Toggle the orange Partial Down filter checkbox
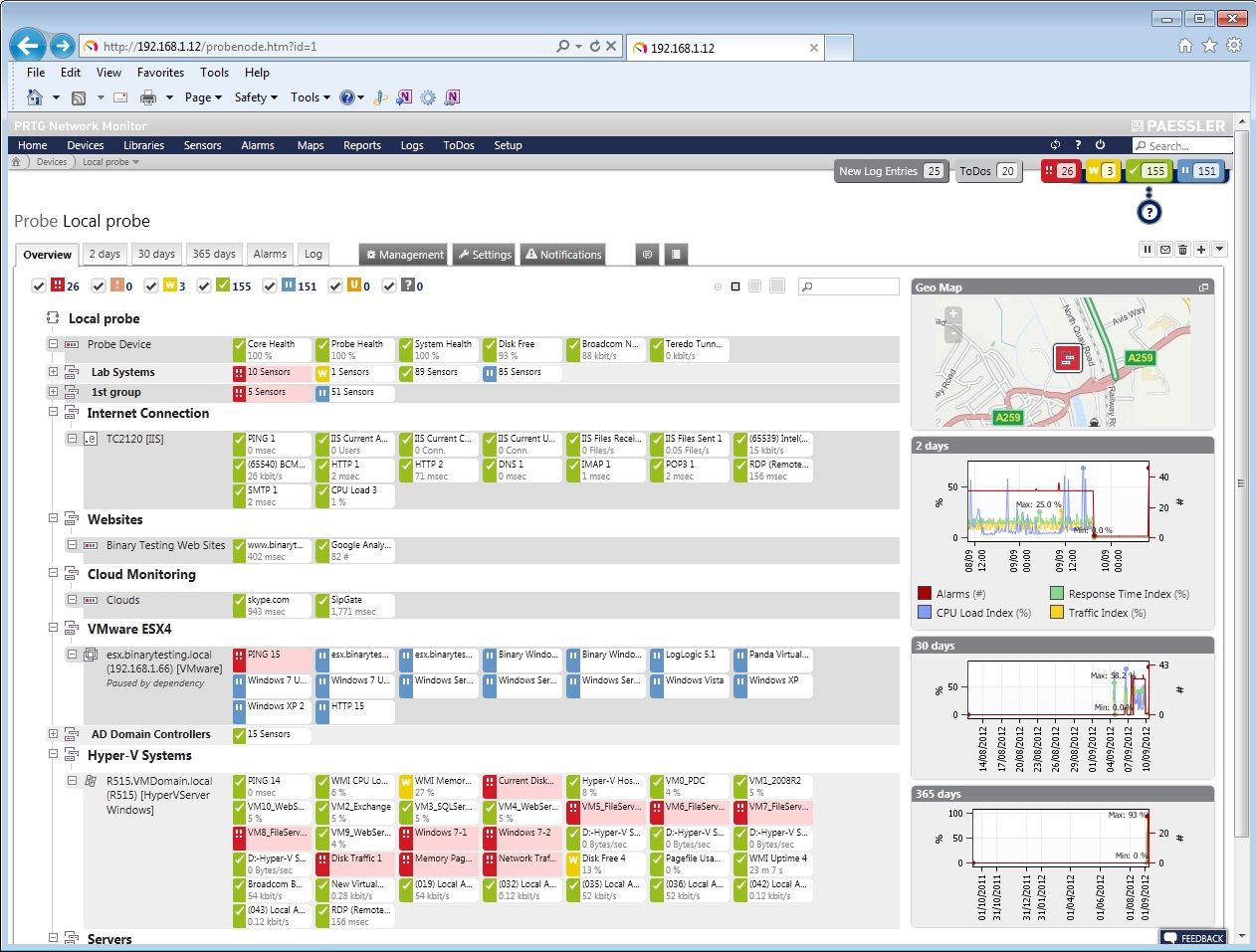Image resolution: width=1256 pixels, height=952 pixels. pyautogui.click(x=99, y=286)
